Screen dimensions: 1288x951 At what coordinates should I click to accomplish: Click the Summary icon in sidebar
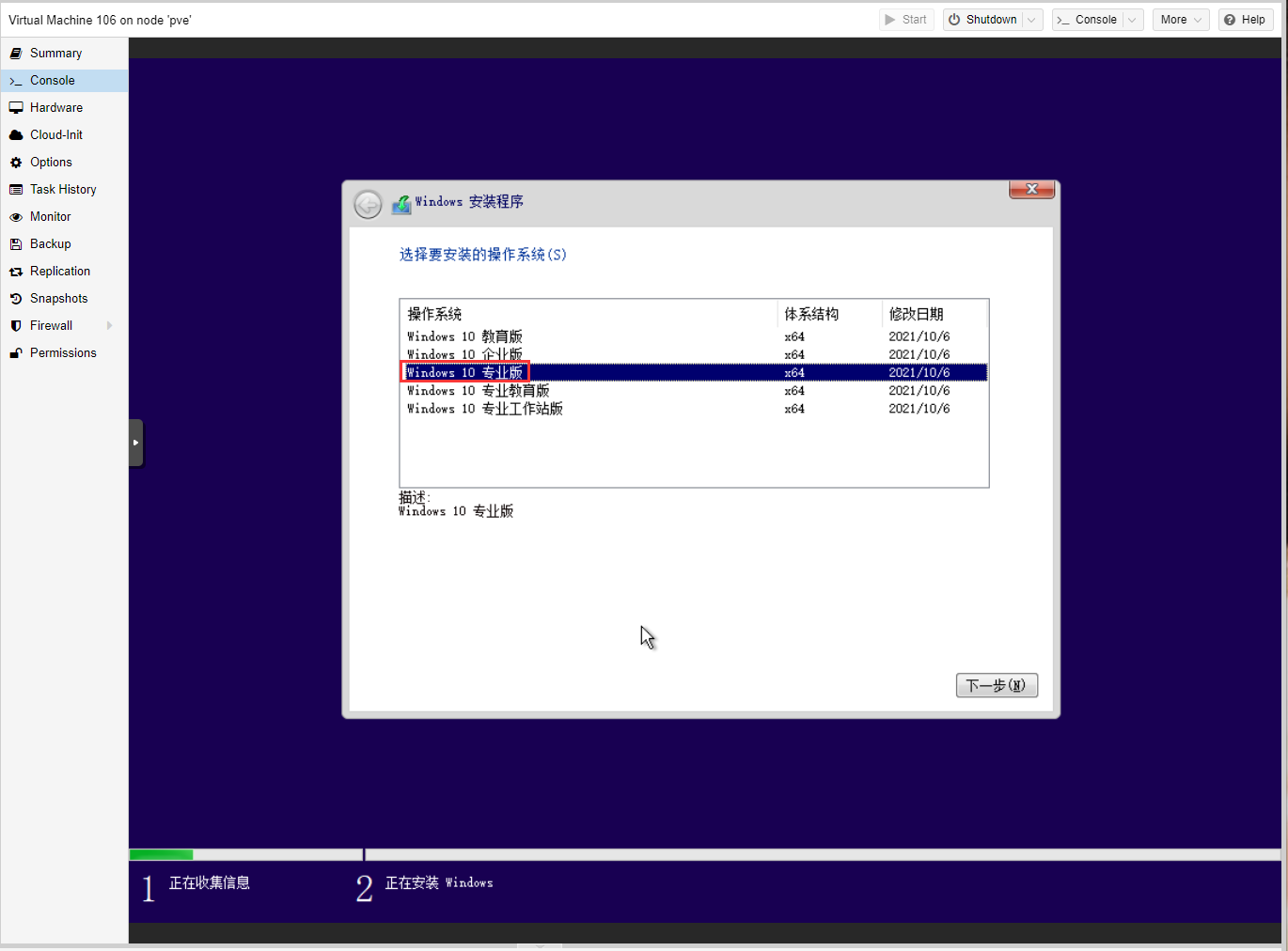pyautogui.click(x=16, y=54)
